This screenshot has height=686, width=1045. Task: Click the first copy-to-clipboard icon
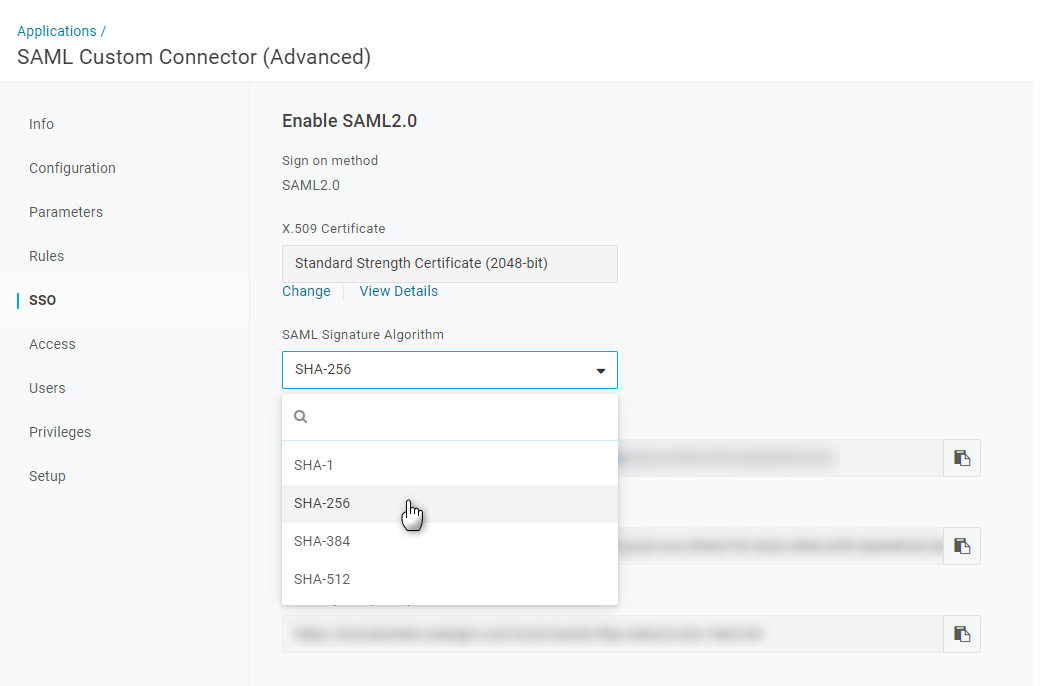[962, 458]
